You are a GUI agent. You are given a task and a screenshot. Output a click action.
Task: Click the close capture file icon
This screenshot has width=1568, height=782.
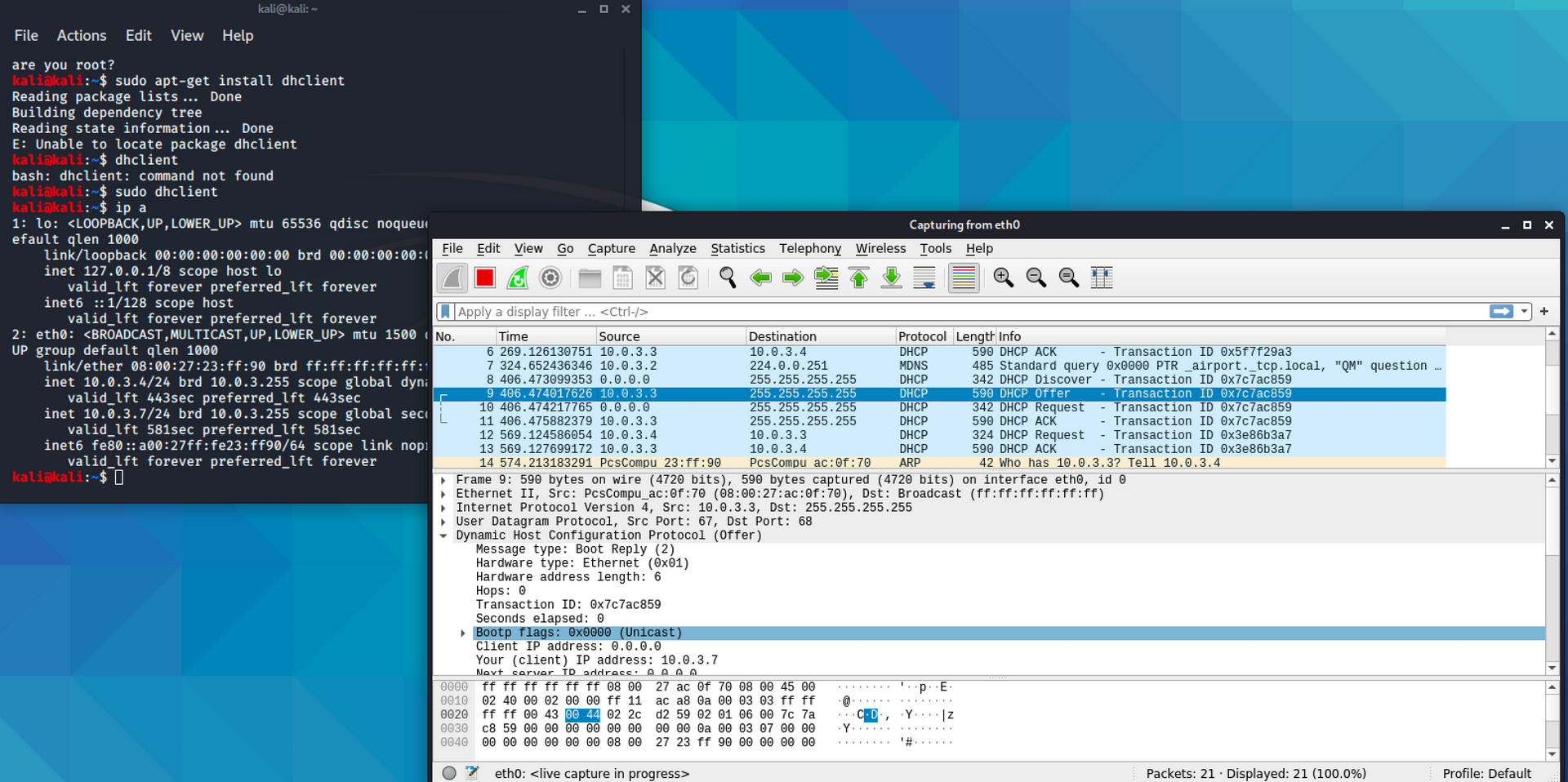(655, 278)
